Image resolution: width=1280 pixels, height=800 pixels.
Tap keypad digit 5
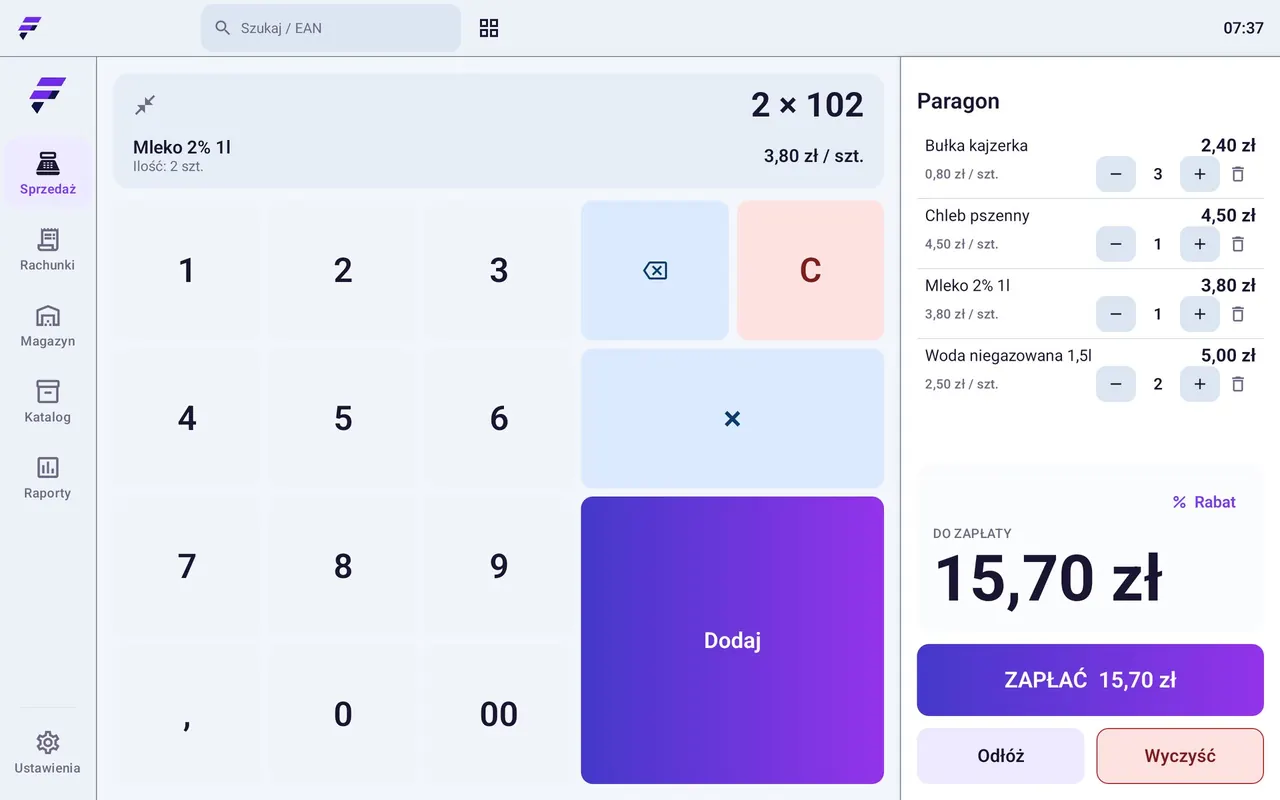343,418
